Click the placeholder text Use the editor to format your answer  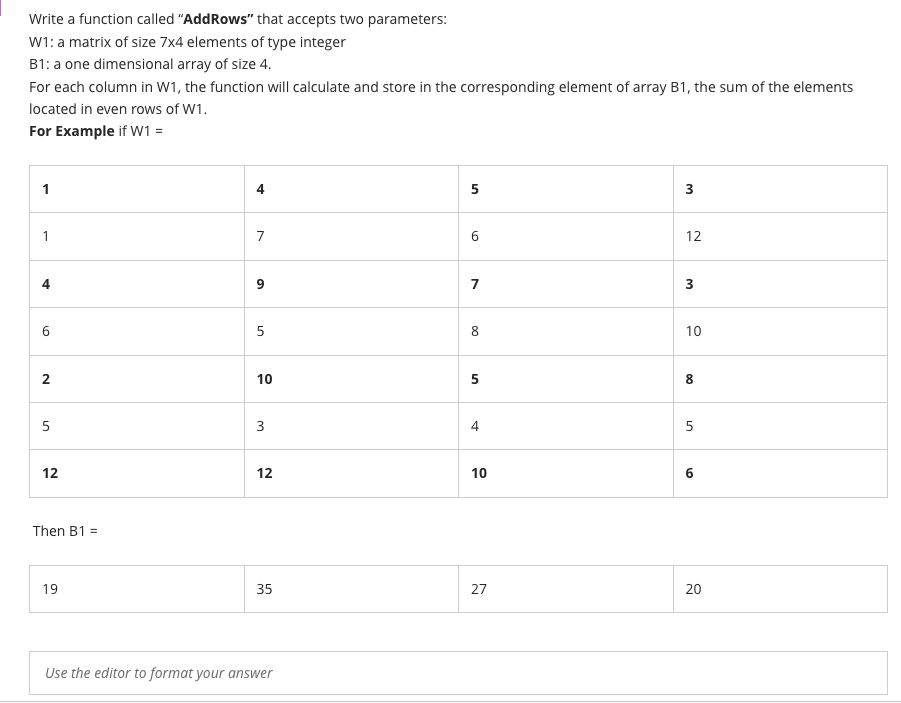click(159, 672)
